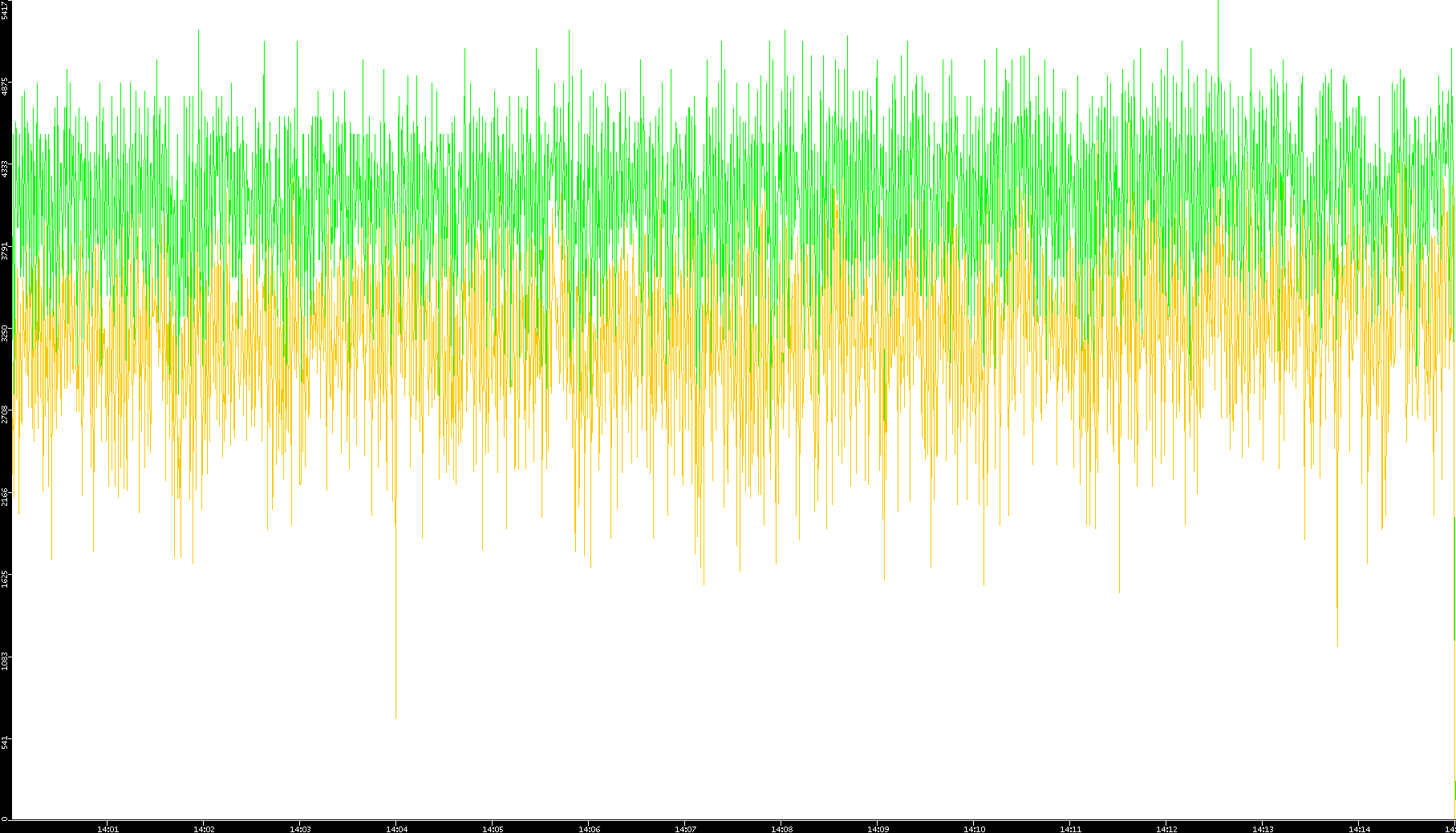Click the 14:10 time axis label
The width and height of the screenshot is (1456, 833).
point(974,829)
